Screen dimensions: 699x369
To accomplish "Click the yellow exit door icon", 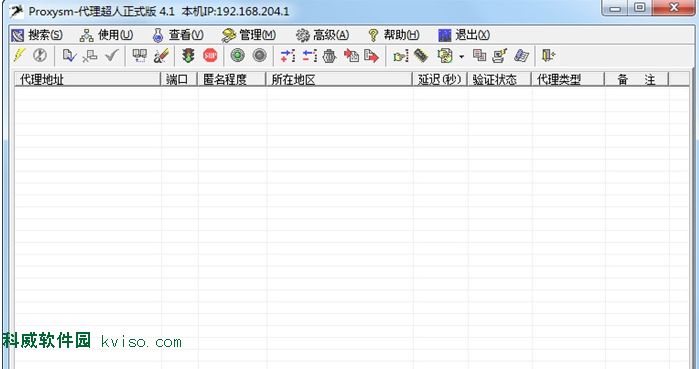I will 548,56.
